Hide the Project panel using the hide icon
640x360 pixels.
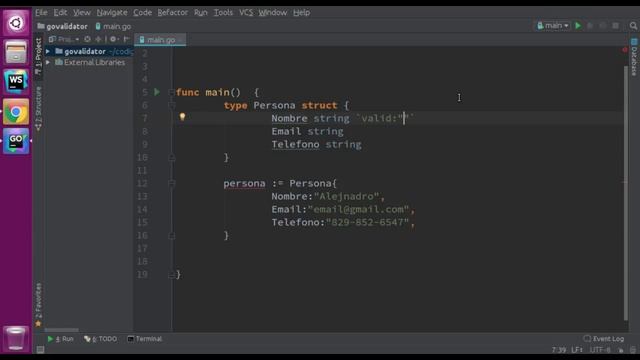(127, 39)
